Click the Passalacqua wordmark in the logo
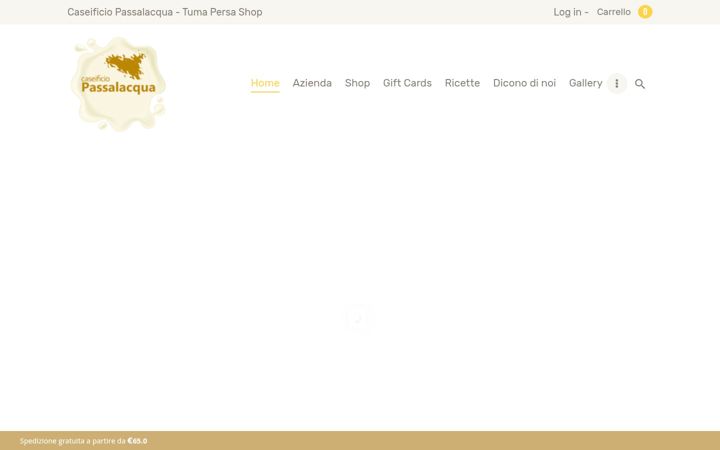Image resolution: width=720 pixels, height=450 pixels. click(118, 87)
